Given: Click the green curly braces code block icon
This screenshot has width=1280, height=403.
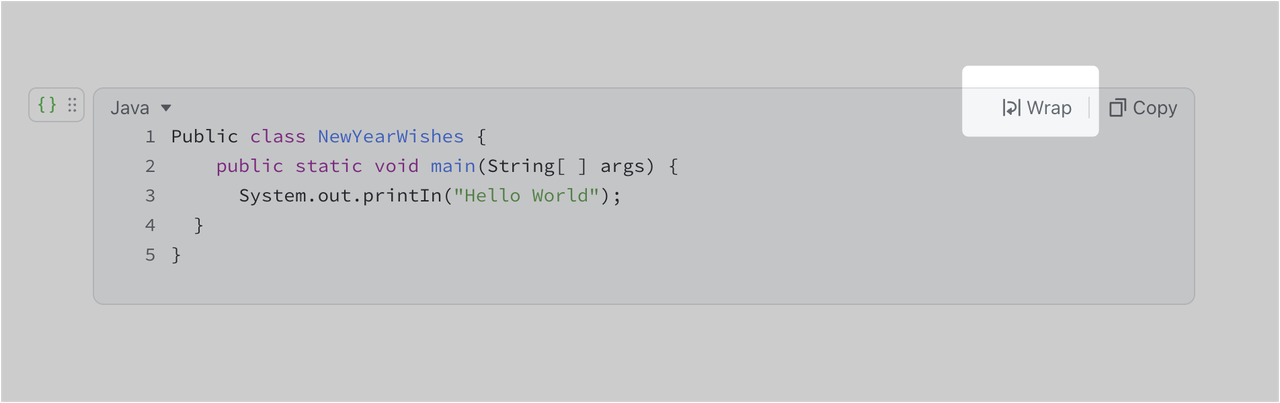Looking at the screenshot, I should pyautogui.click(x=46, y=104).
